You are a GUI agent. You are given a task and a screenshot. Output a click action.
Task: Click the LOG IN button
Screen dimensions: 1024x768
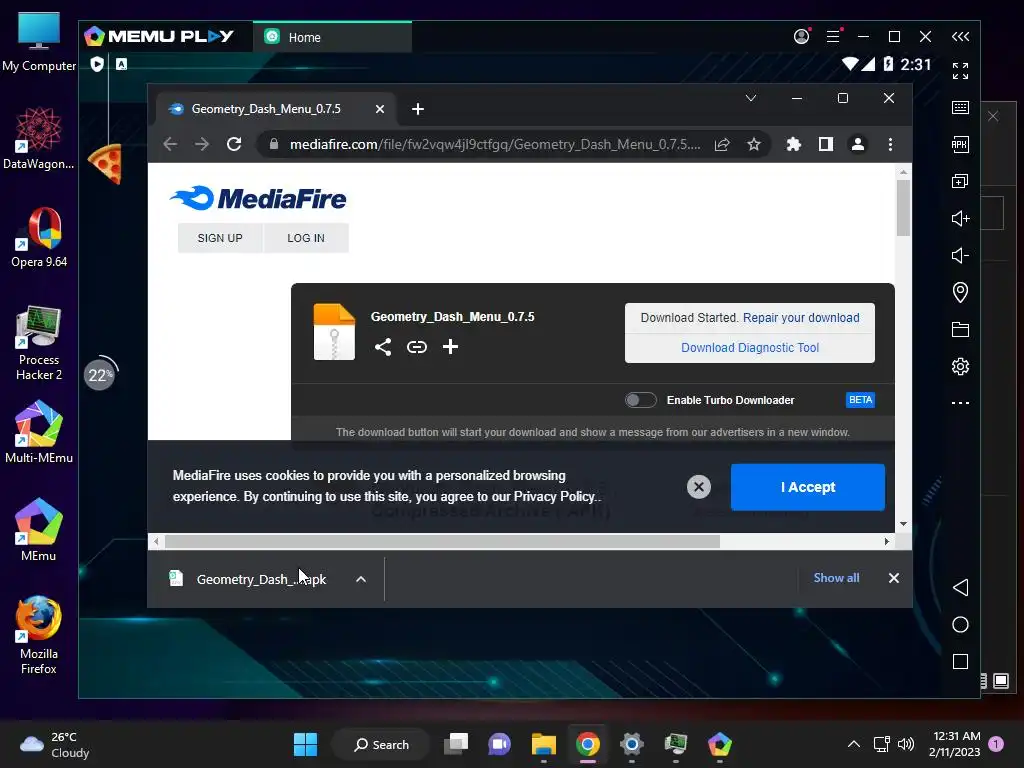pos(306,238)
